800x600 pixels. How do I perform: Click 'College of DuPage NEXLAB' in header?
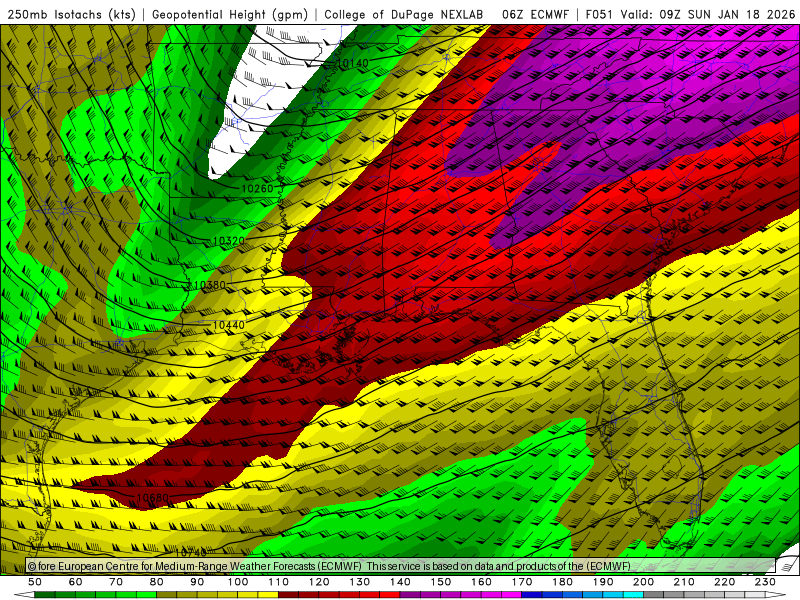pyautogui.click(x=404, y=15)
